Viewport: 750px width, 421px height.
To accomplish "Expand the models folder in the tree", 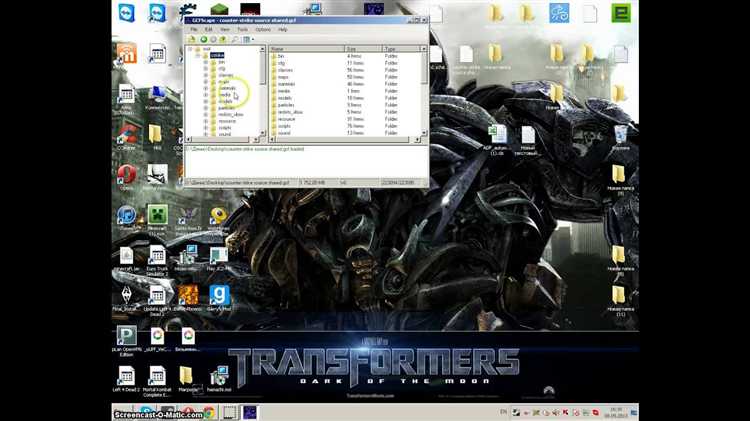I will (x=206, y=101).
